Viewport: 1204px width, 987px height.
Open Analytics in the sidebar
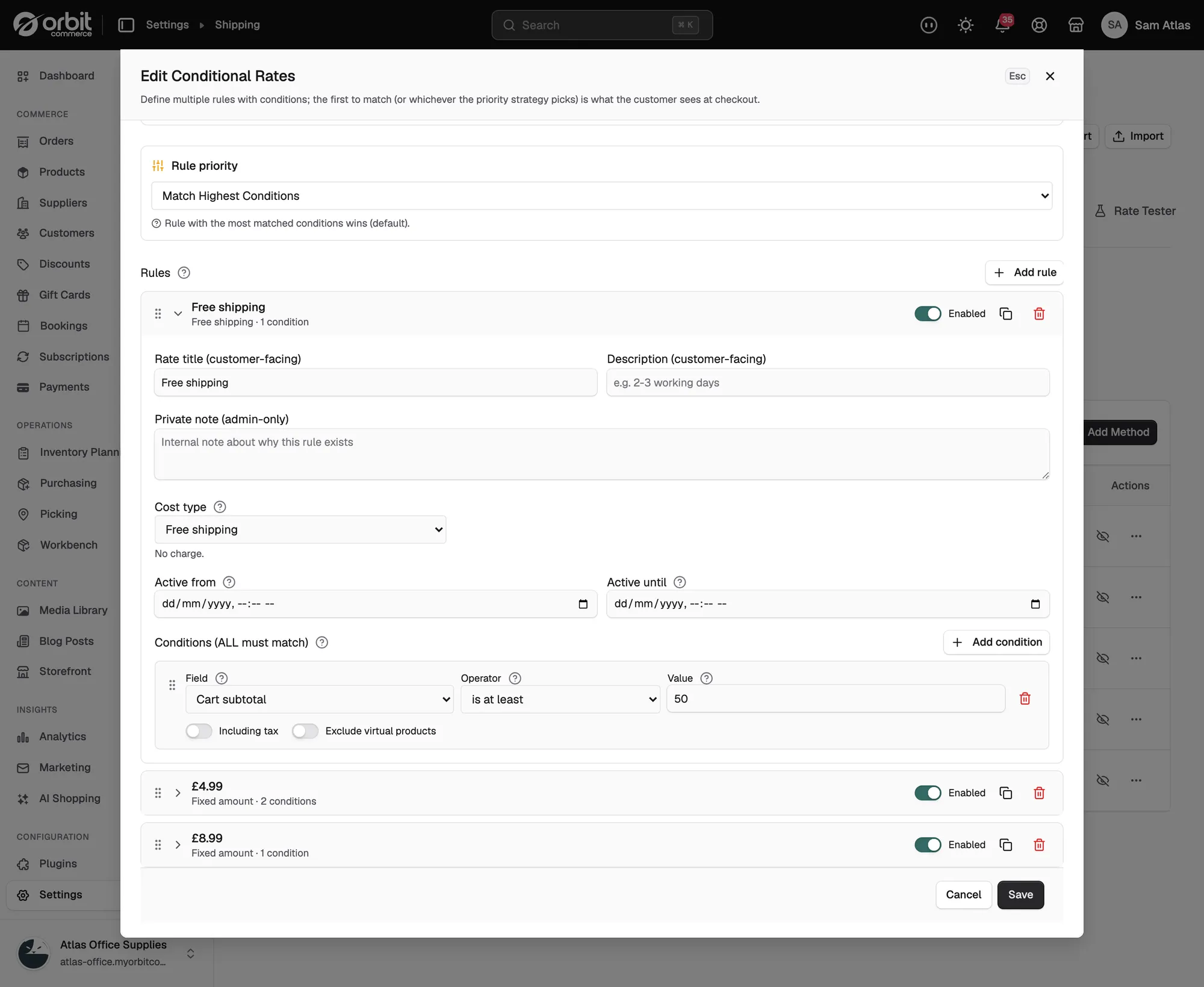click(62, 736)
